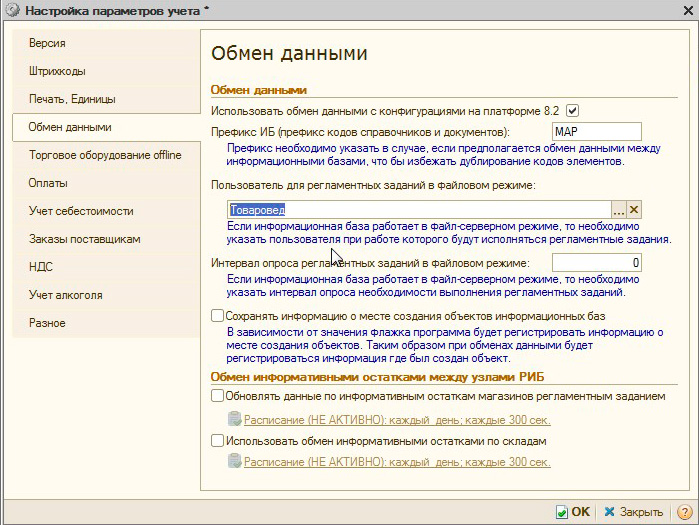This screenshot has height=525, width=699.
Task: Click the Префикс ИБ input field
Action: [x=596, y=132]
